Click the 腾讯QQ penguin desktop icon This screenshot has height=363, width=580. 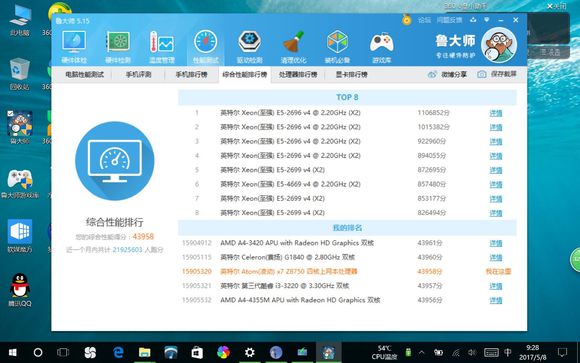[x=20, y=290]
